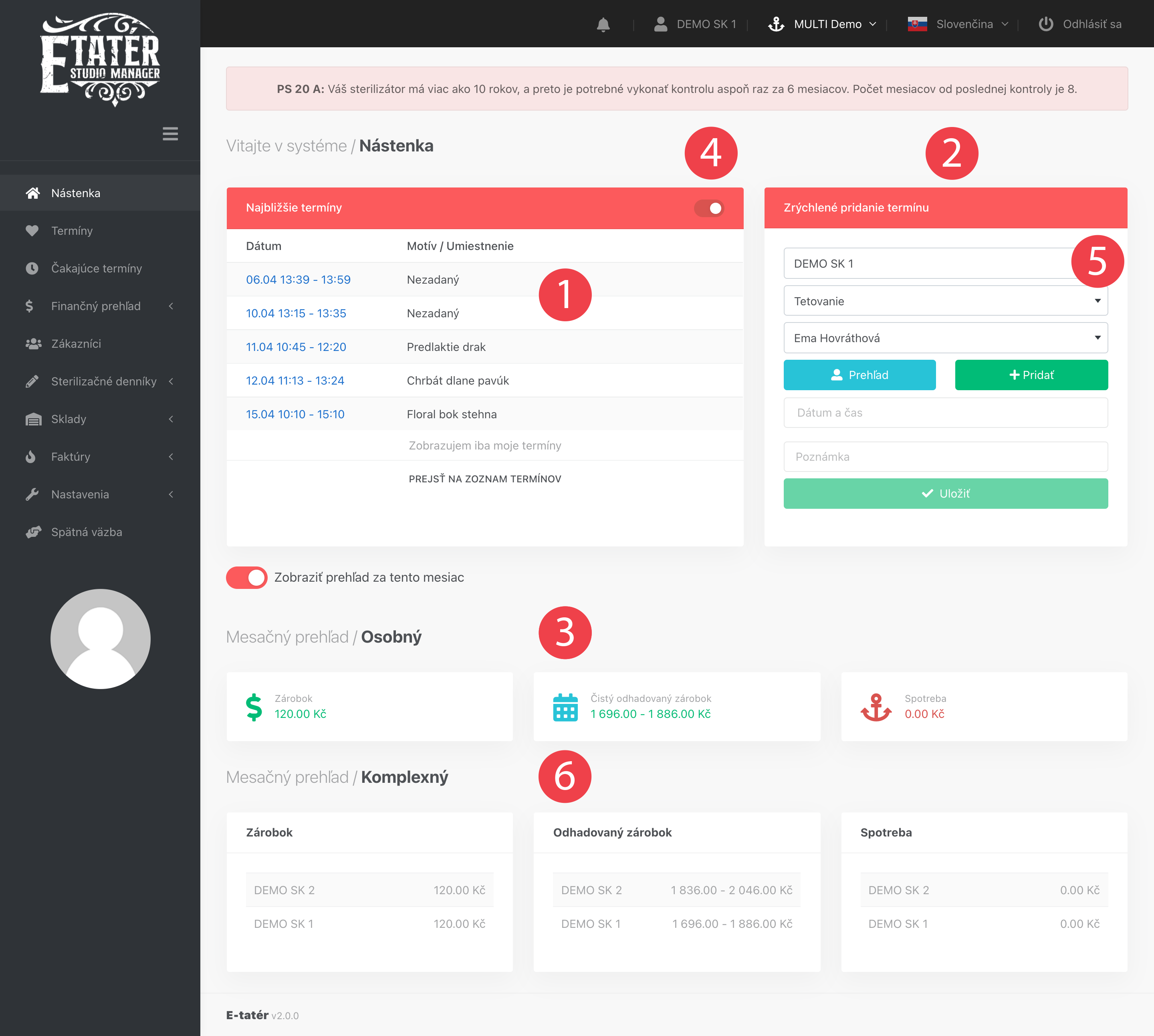Screen dimensions: 1154x1036
Task: Open Čakajúce termíny in the sidebar
Action: [x=100, y=268]
